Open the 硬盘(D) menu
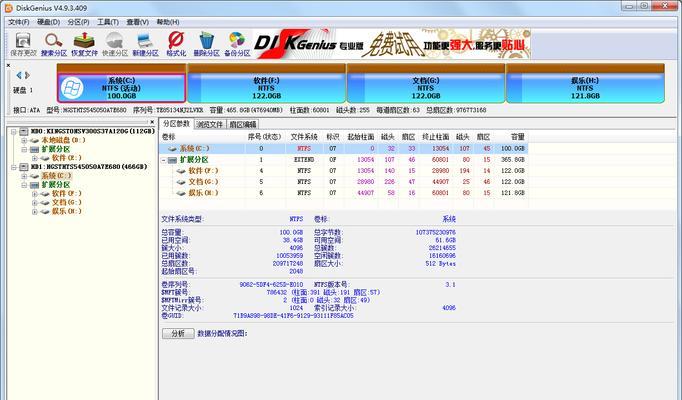Viewport: 682px width, 400px height. click(x=48, y=22)
